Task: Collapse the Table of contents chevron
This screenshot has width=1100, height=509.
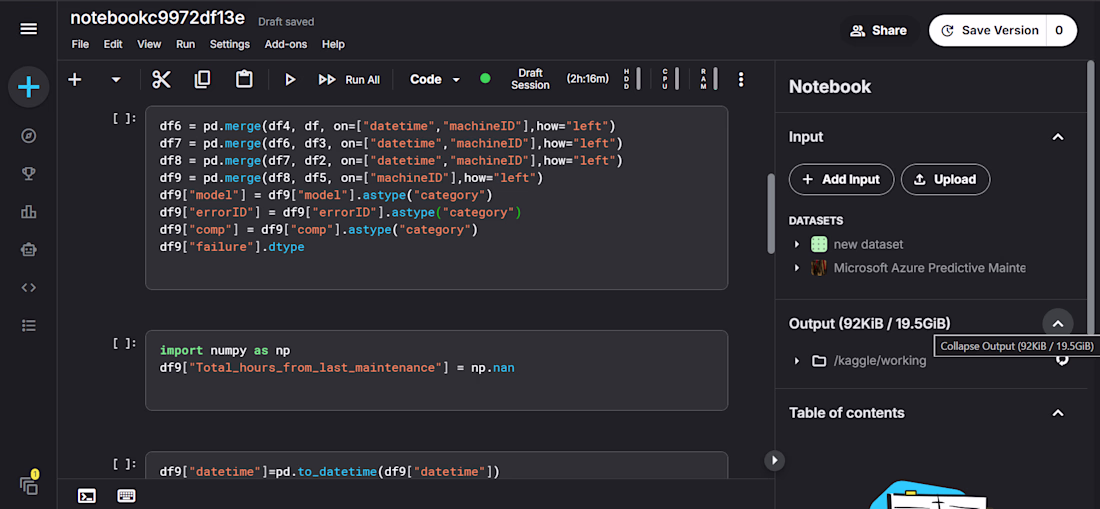Action: click(1058, 413)
